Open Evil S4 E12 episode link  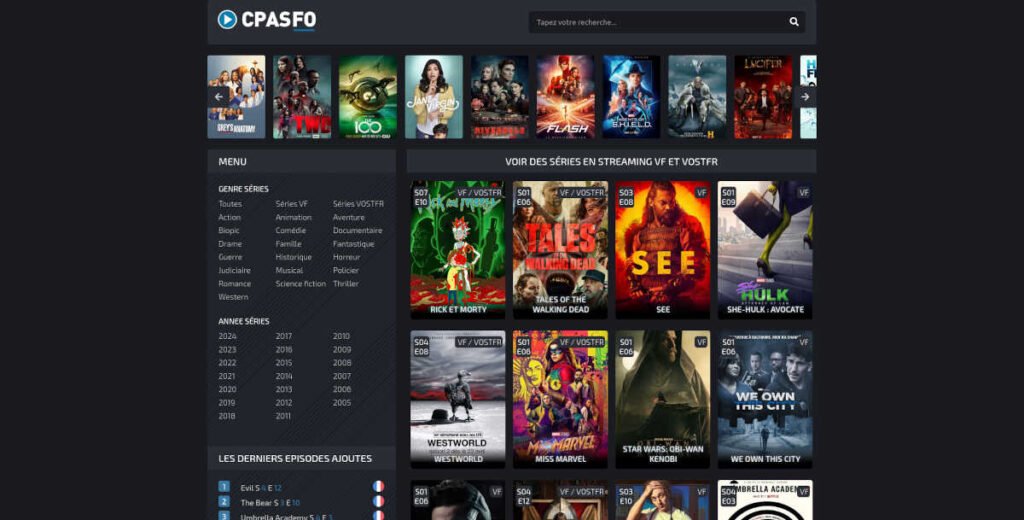261,488
